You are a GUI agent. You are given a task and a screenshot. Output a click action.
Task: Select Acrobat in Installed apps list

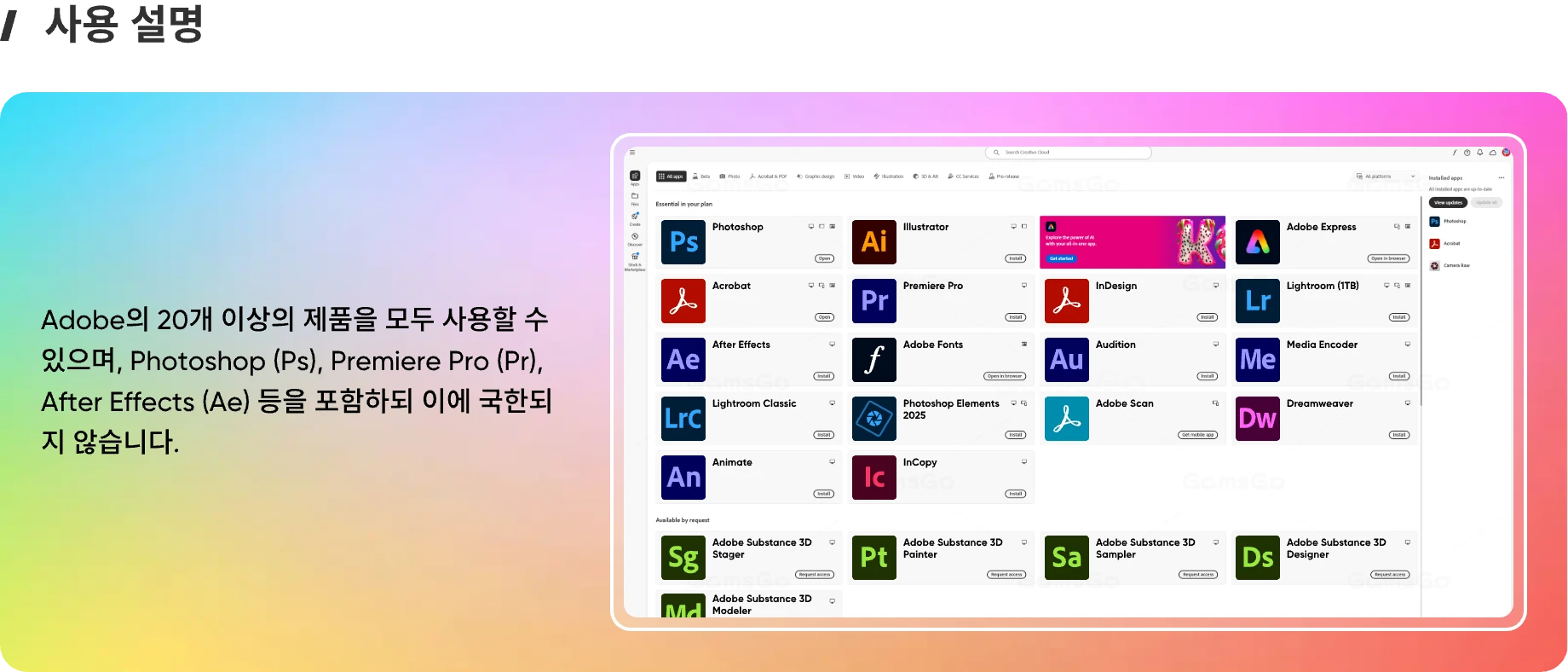pos(1446,244)
